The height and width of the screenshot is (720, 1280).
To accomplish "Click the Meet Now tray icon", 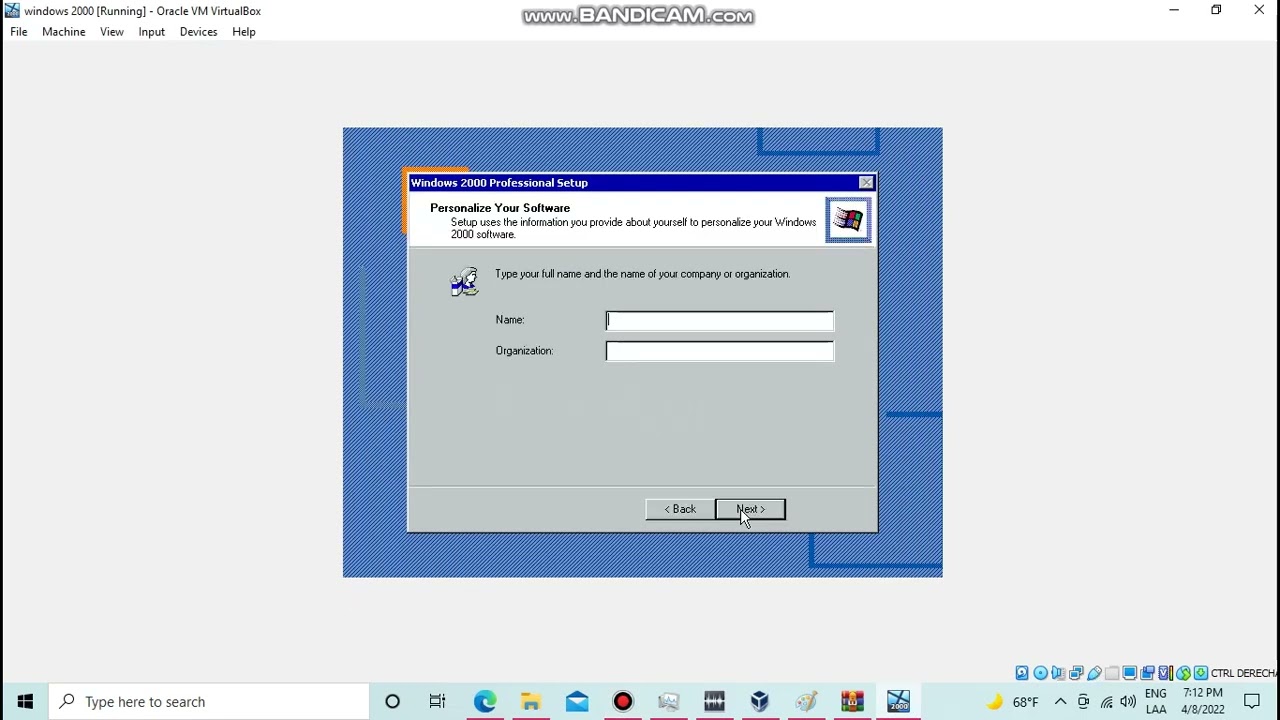I will pyautogui.click(x=1083, y=702).
